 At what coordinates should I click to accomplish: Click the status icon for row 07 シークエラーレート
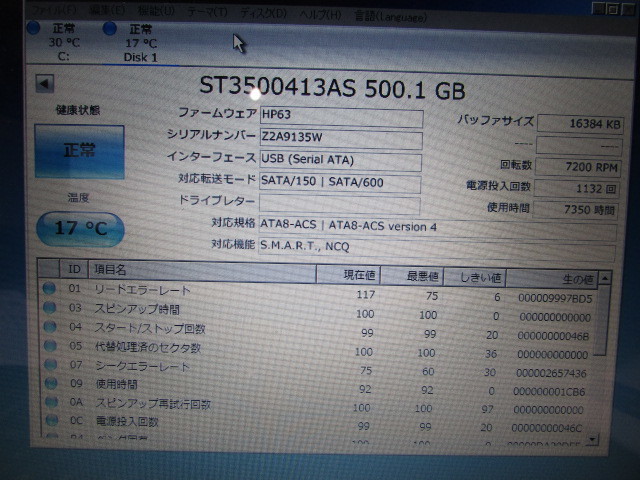[51, 364]
